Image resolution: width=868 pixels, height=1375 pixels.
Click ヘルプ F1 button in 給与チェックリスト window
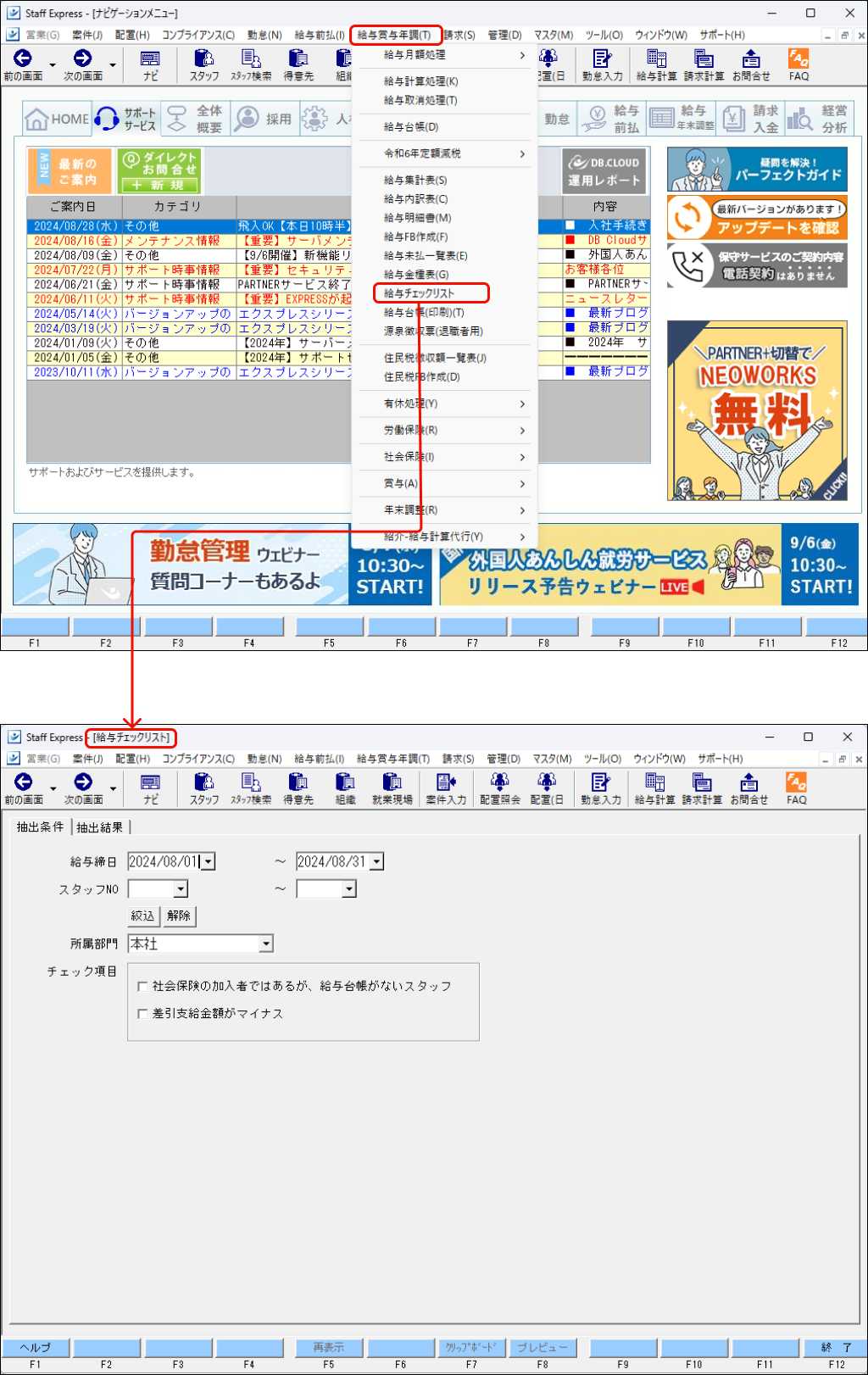pyautogui.click(x=35, y=1348)
